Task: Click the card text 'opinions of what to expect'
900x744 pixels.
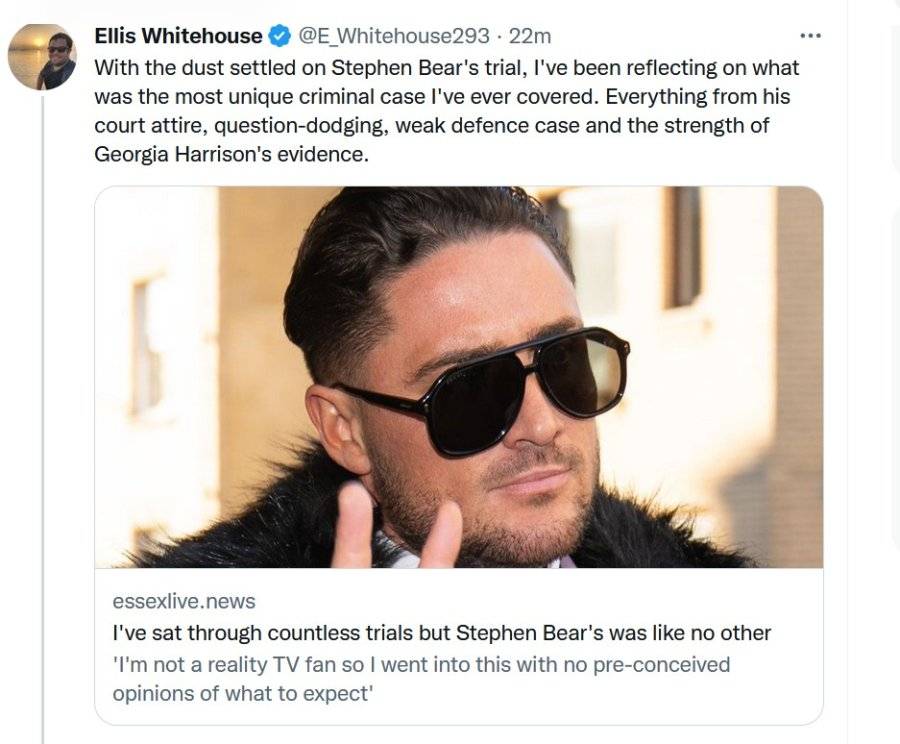Action: [243, 693]
